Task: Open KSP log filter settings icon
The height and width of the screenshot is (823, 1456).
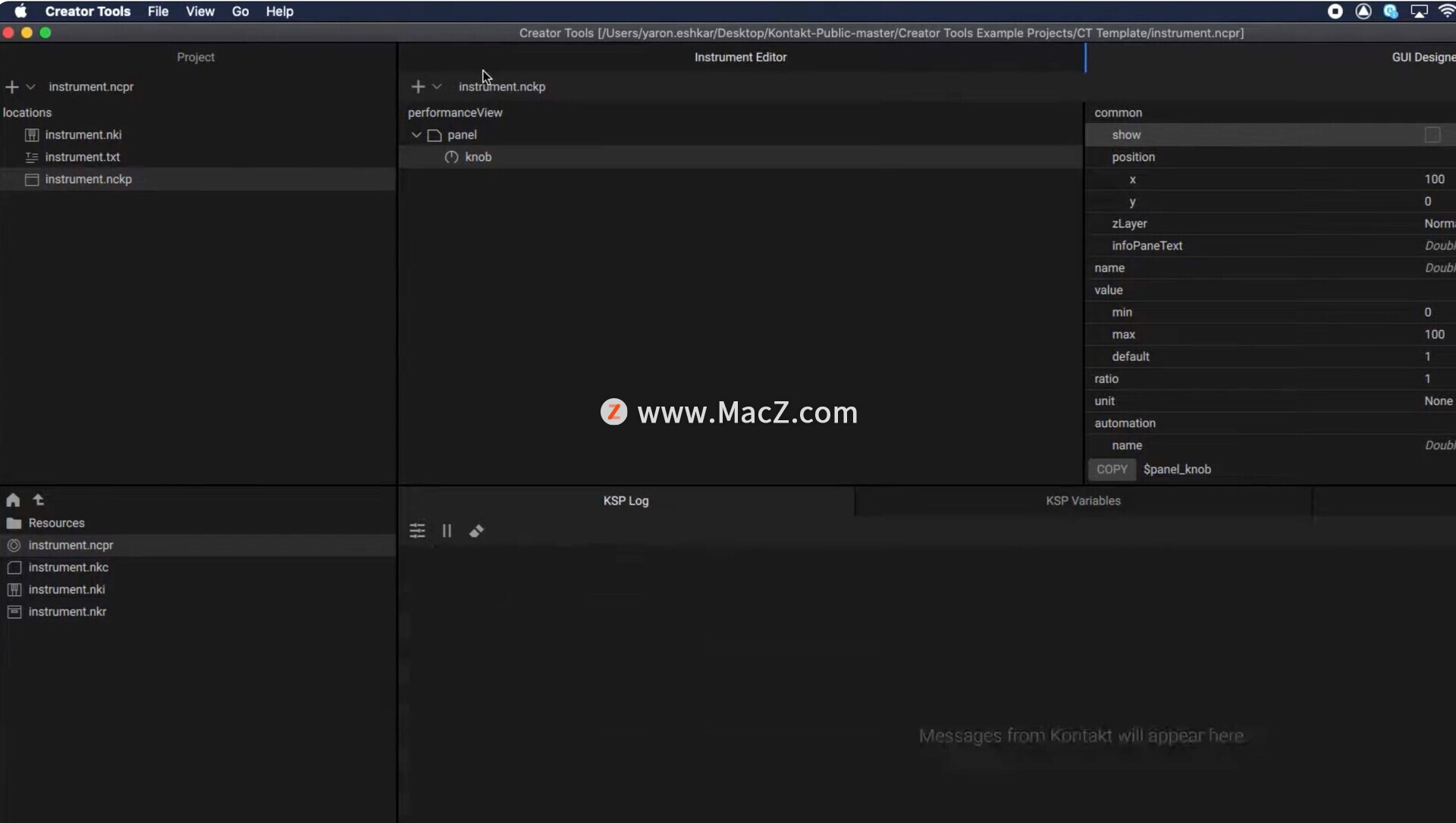Action: [418, 531]
